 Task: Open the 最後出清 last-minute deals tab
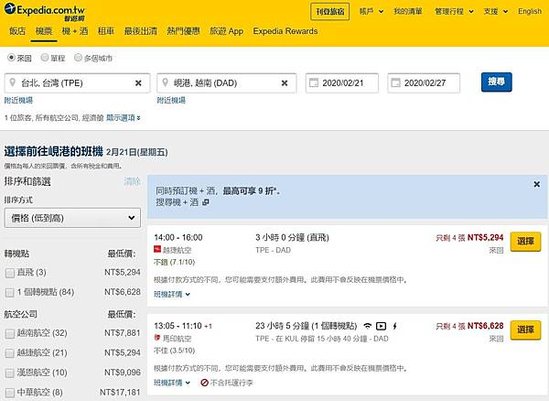(x=140, y=31)
